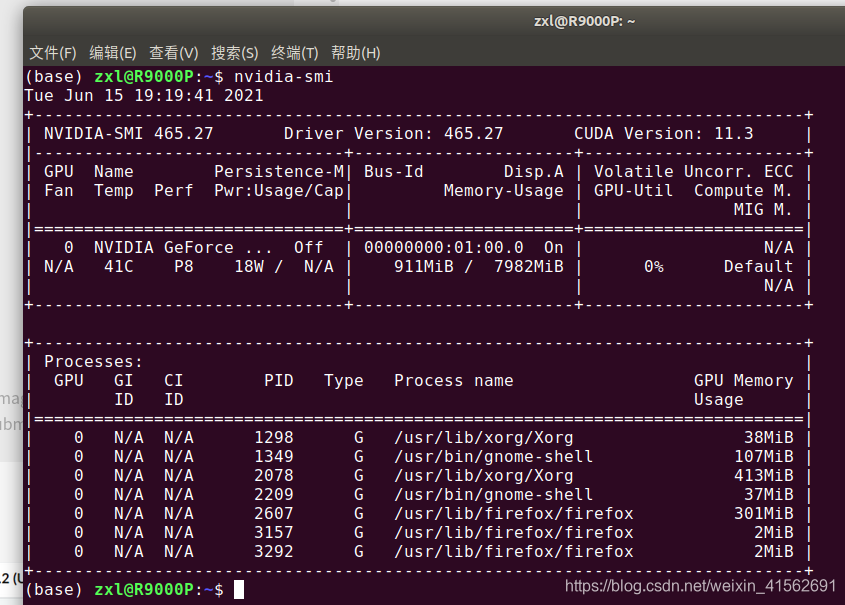Click PID 2078 in process table

pyautogui.click(x=274, y=476)
